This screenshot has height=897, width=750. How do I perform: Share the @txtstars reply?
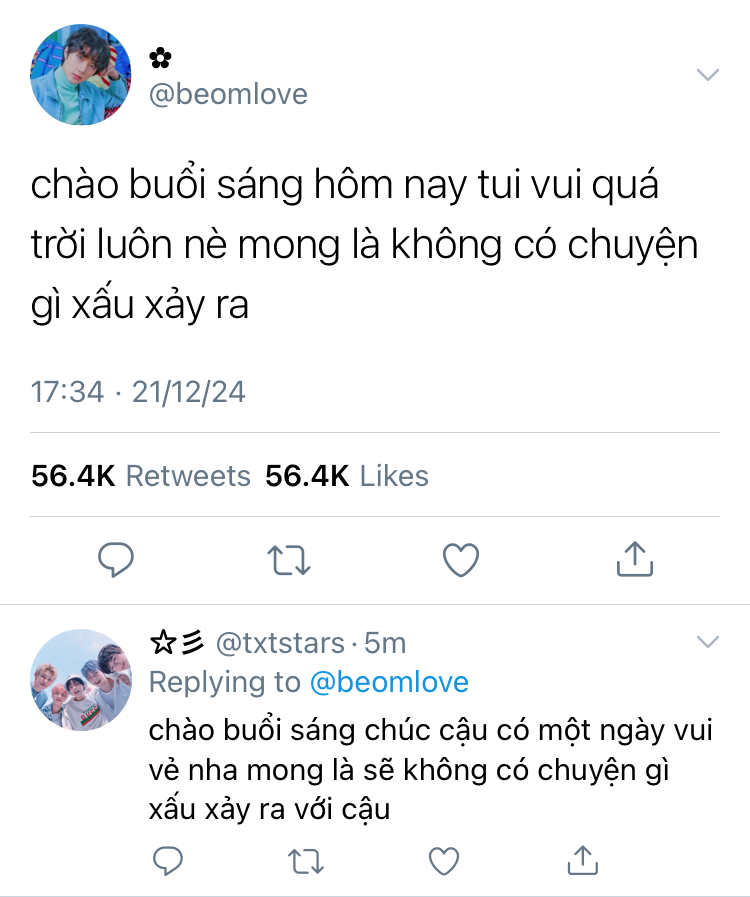pyautogui.click(x=582, y=860)
